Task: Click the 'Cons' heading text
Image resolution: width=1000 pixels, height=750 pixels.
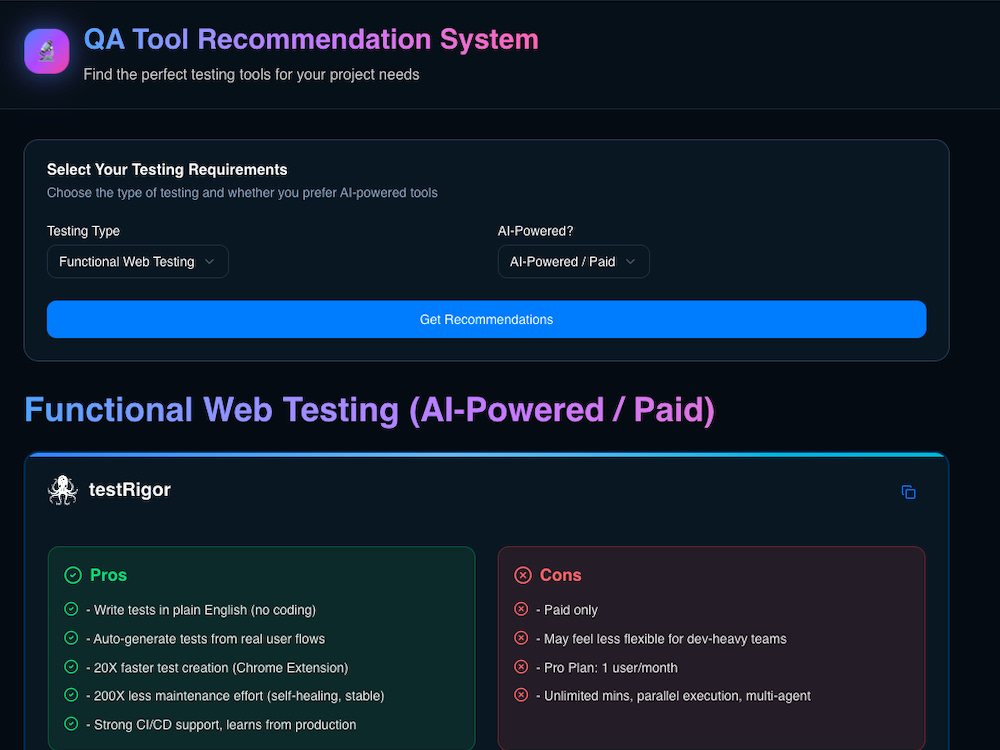Action: tap(561, 575)
